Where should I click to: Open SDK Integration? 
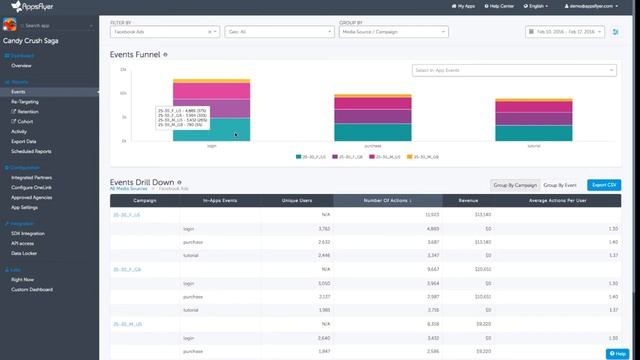pyautogui.click(x=28, y=233)
